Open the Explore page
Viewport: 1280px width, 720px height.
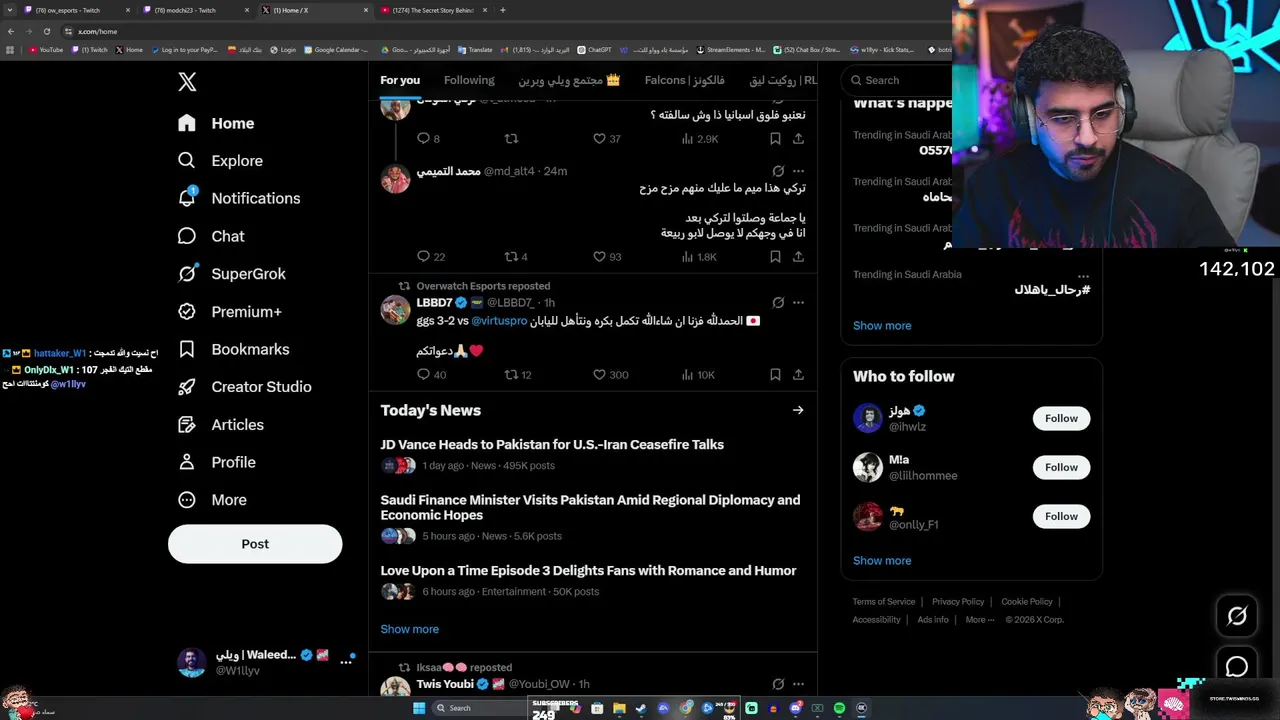220,161
